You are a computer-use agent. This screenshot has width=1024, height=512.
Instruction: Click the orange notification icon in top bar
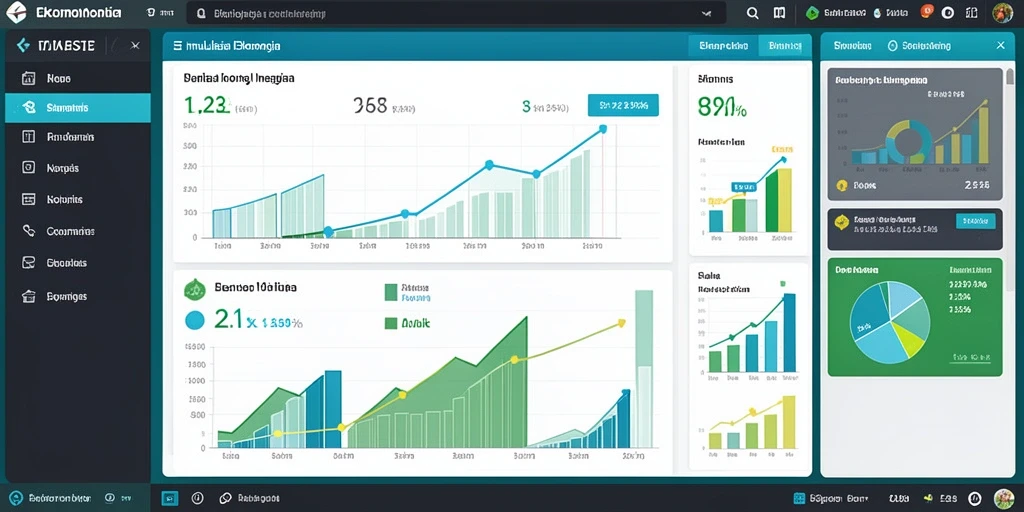point(926,12)
